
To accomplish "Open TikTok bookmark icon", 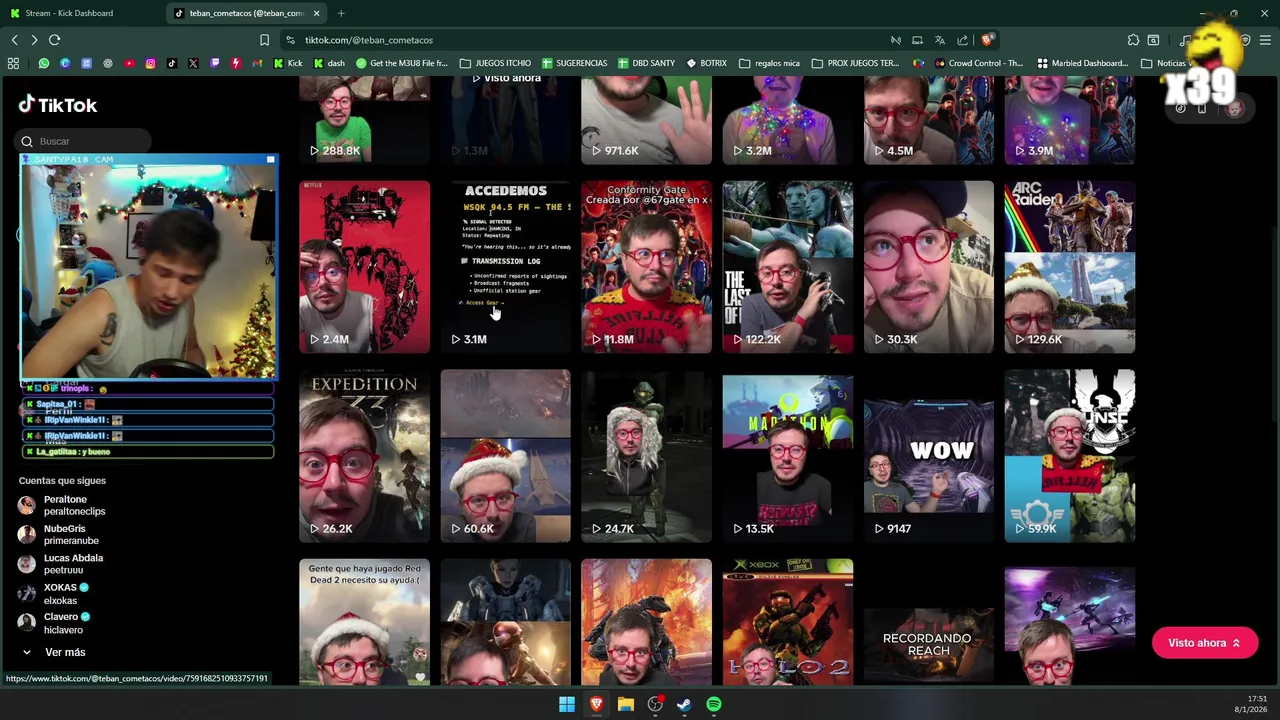I will [172, 63].
